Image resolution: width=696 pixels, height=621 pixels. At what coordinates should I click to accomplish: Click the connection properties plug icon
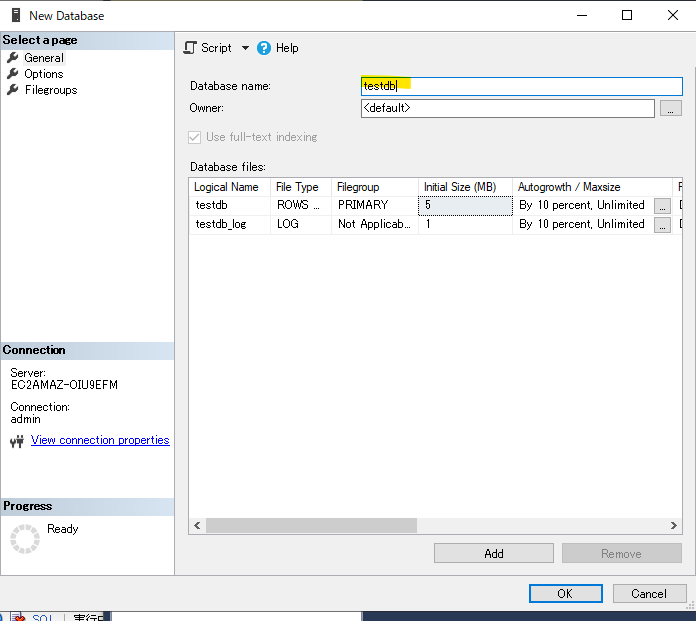click(17, 441)
